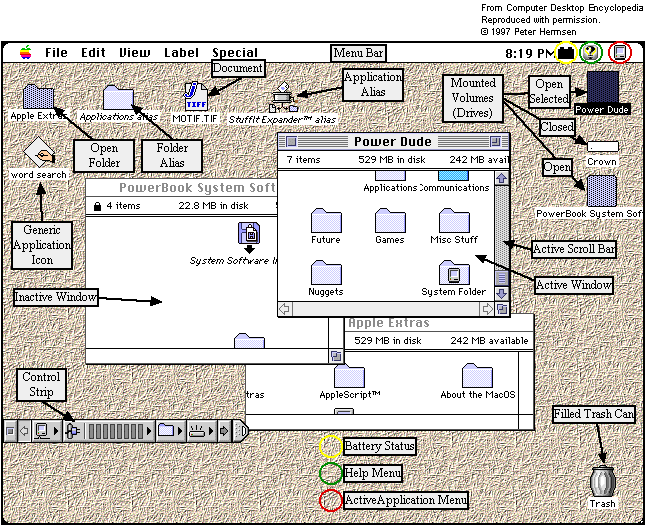The image size is (647, 527).
Task: Select the Applications folder in Power Dude window
Action: point(390,176)
